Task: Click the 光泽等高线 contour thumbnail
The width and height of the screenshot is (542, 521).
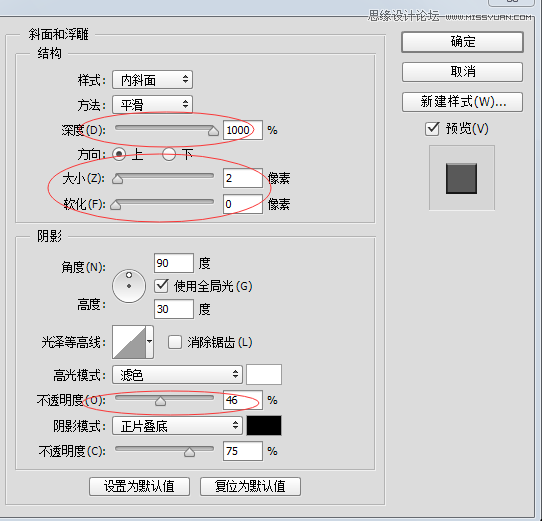Action: pyautogui.click(x=129, y=342)
